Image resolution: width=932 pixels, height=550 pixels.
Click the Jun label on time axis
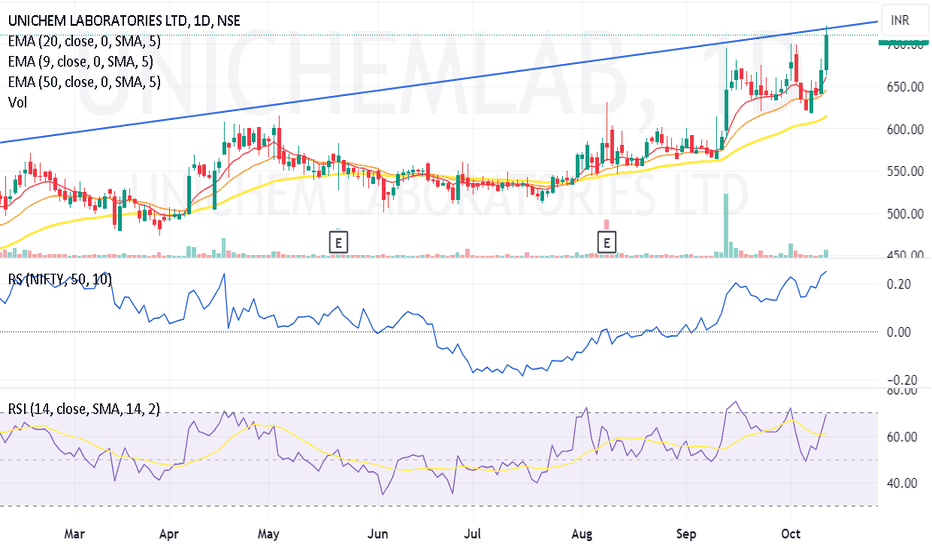point(377,534)
